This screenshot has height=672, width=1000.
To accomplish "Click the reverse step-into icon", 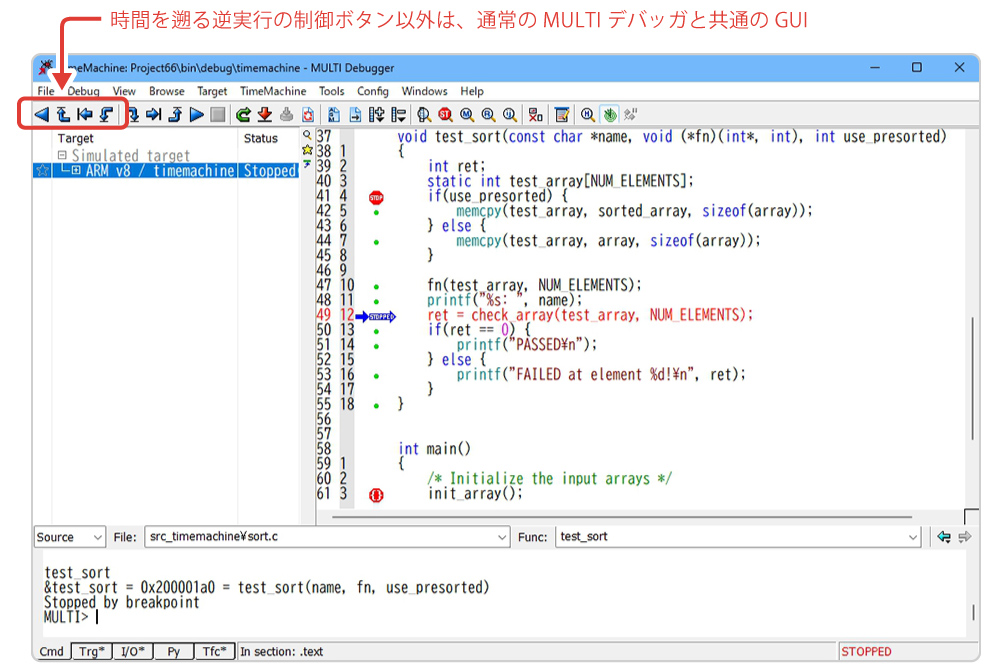I will point(106,115).
